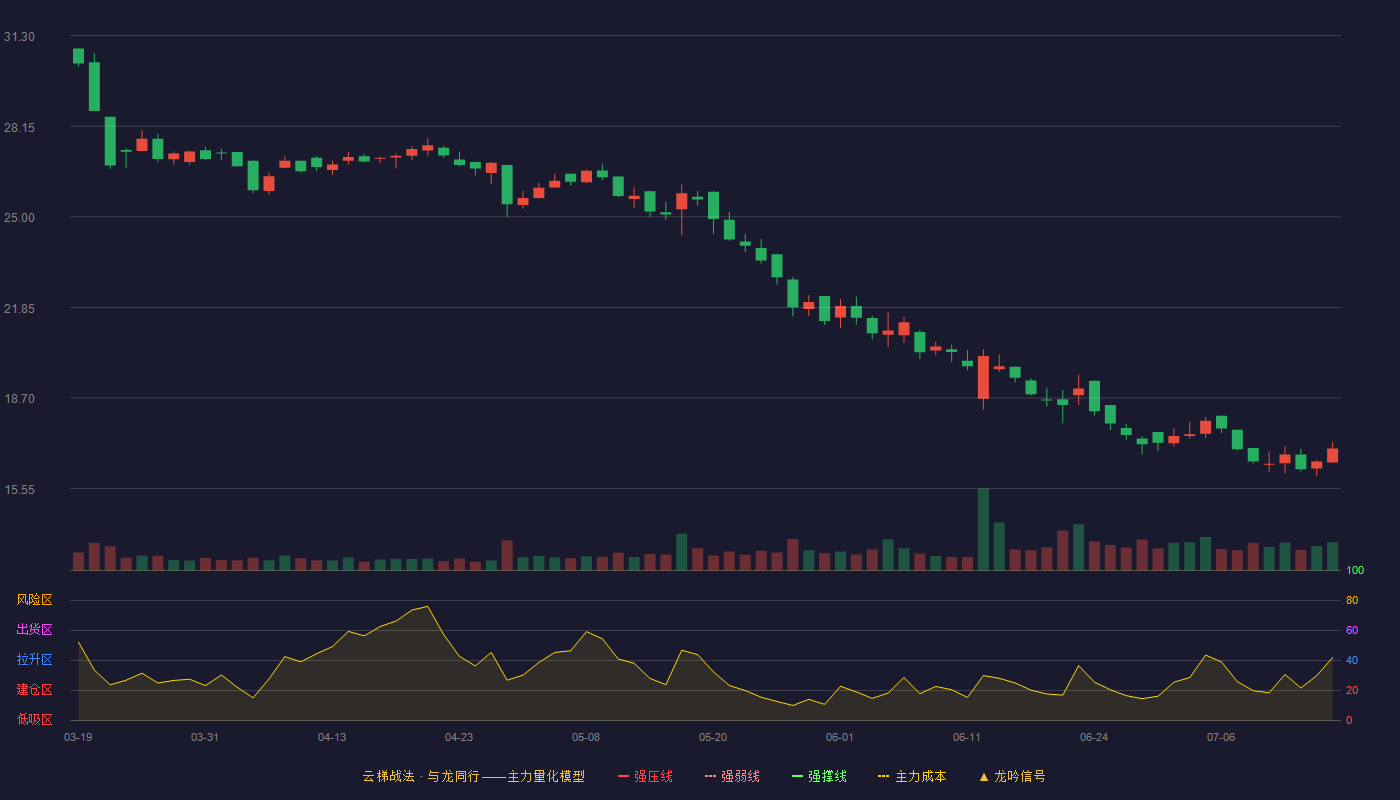Click the 建仓区 zone label
Viewport: 1400px width, 800px height.
[x=34, y=690]
